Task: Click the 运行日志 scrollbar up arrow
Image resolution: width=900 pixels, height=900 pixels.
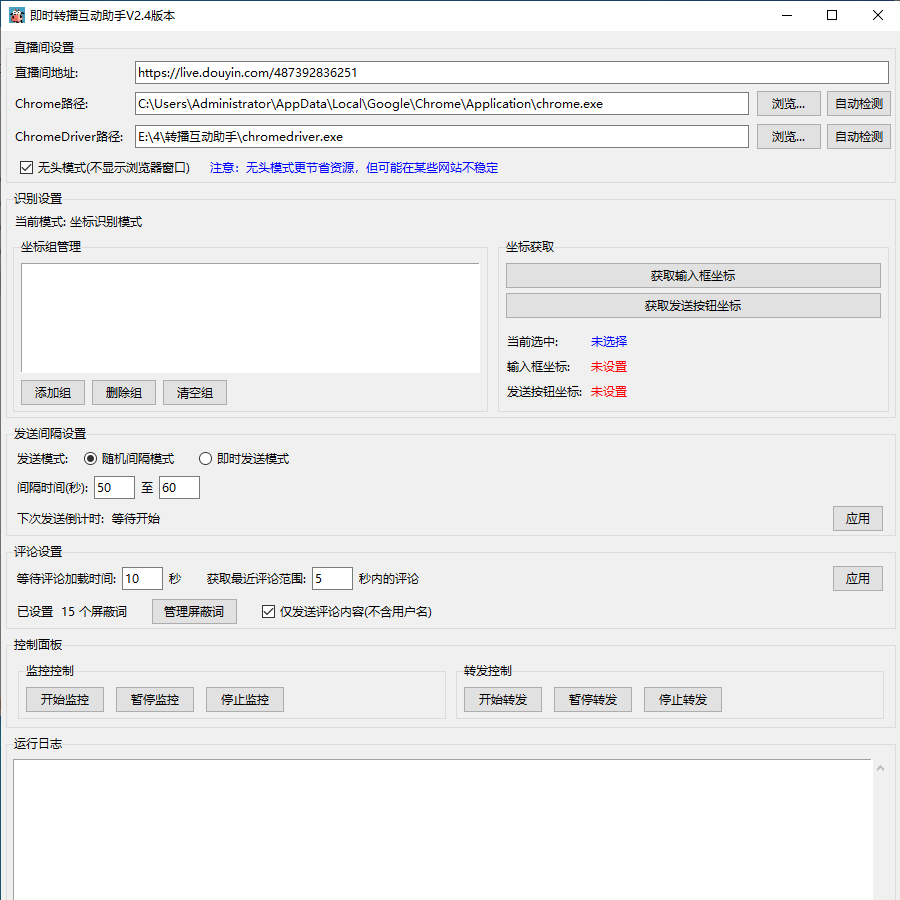Action: point(880,769)
